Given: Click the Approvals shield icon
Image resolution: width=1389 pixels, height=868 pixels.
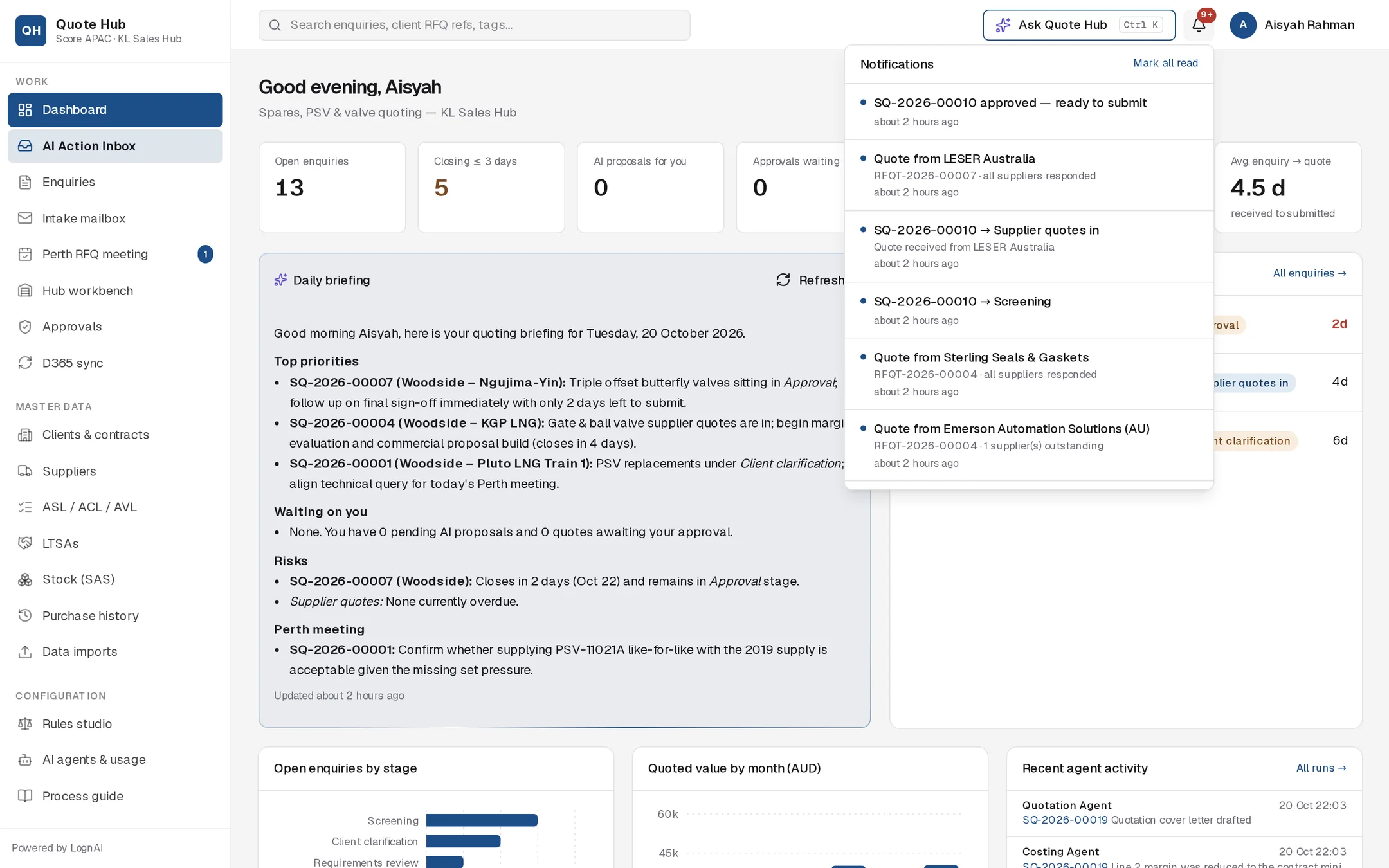Looking at the screenshot, I should pos(25,327).
